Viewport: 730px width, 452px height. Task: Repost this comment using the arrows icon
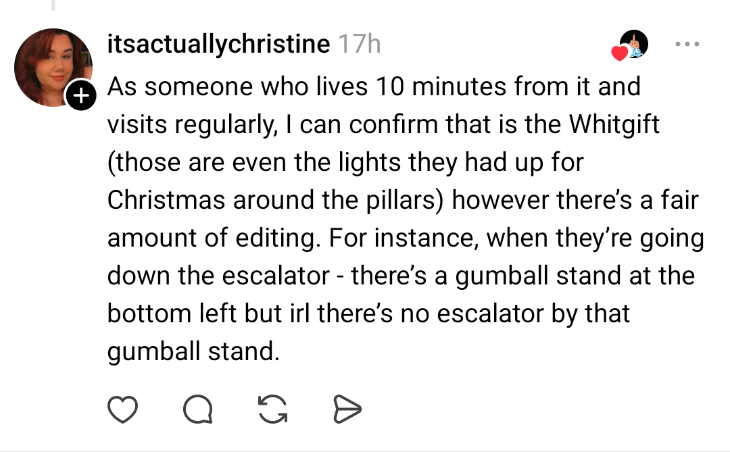pyautogui.click(x=271, y=408)
